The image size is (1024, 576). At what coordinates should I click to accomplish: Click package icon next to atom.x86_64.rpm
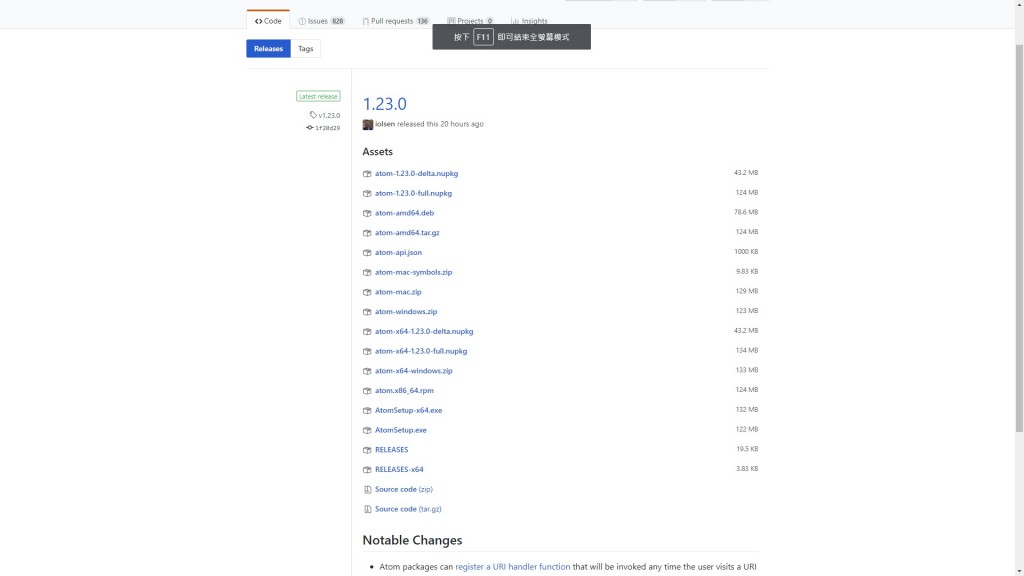367,391
